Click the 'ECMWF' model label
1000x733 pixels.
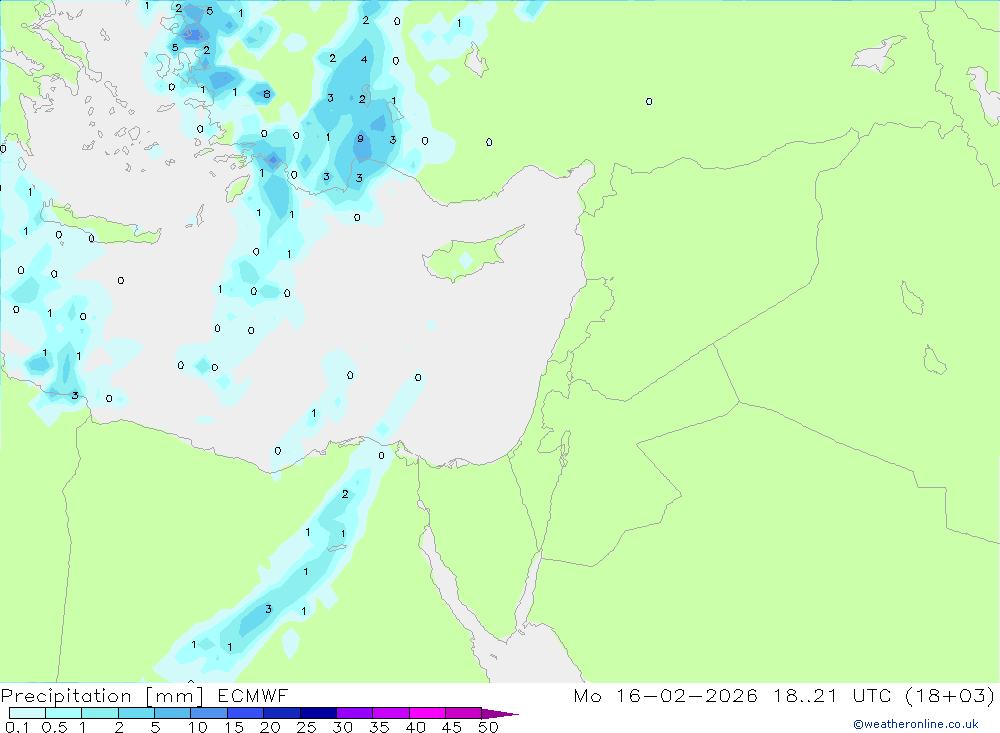coord(253,695)
